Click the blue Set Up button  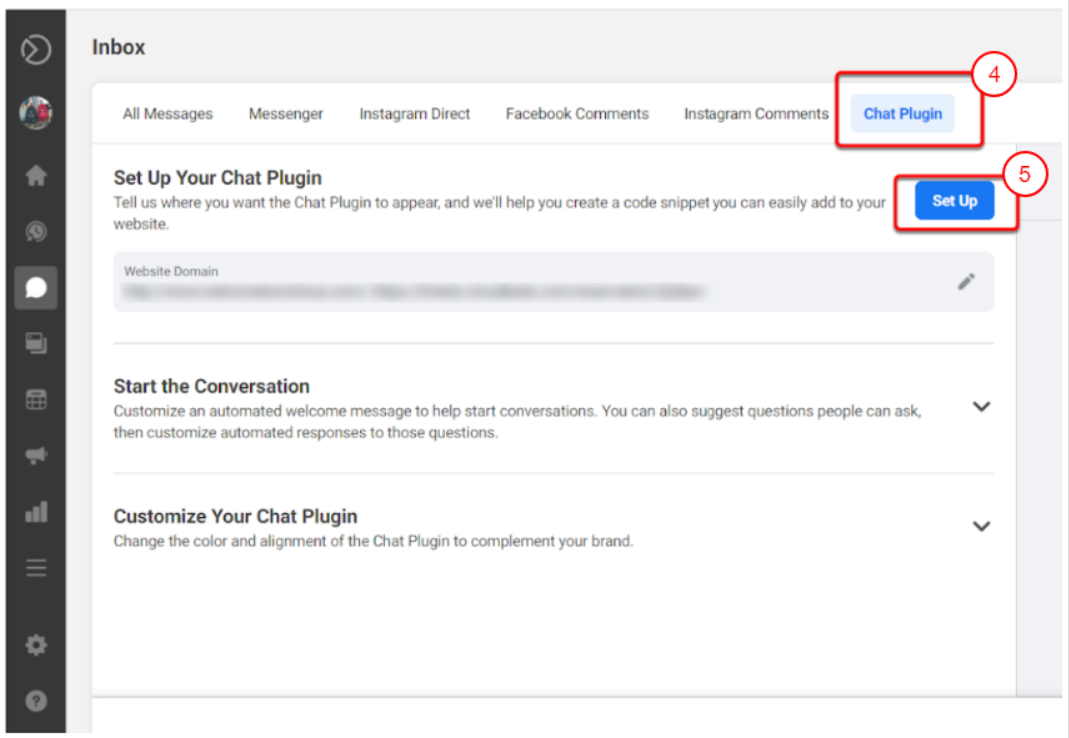954,200
